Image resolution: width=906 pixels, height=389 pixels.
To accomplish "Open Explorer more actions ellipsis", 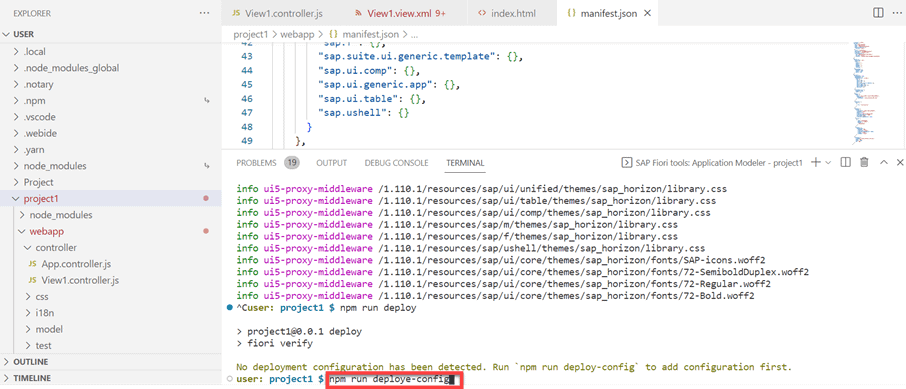I will click(x=205, y=13).
